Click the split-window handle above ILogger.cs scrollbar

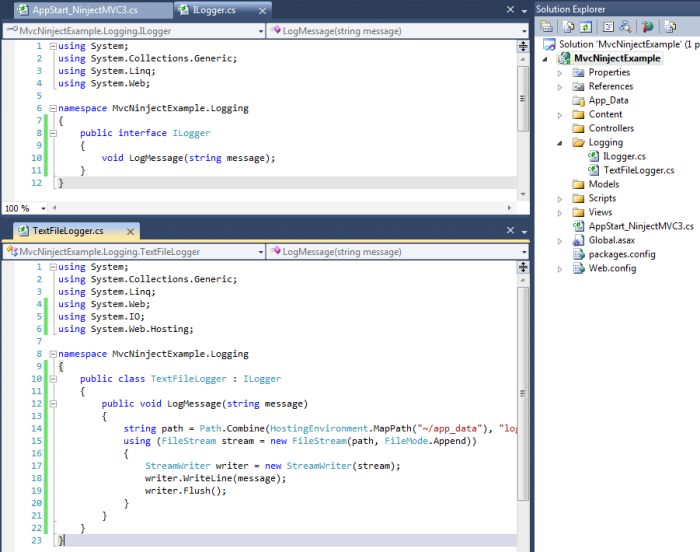click(x=523, y=46)
